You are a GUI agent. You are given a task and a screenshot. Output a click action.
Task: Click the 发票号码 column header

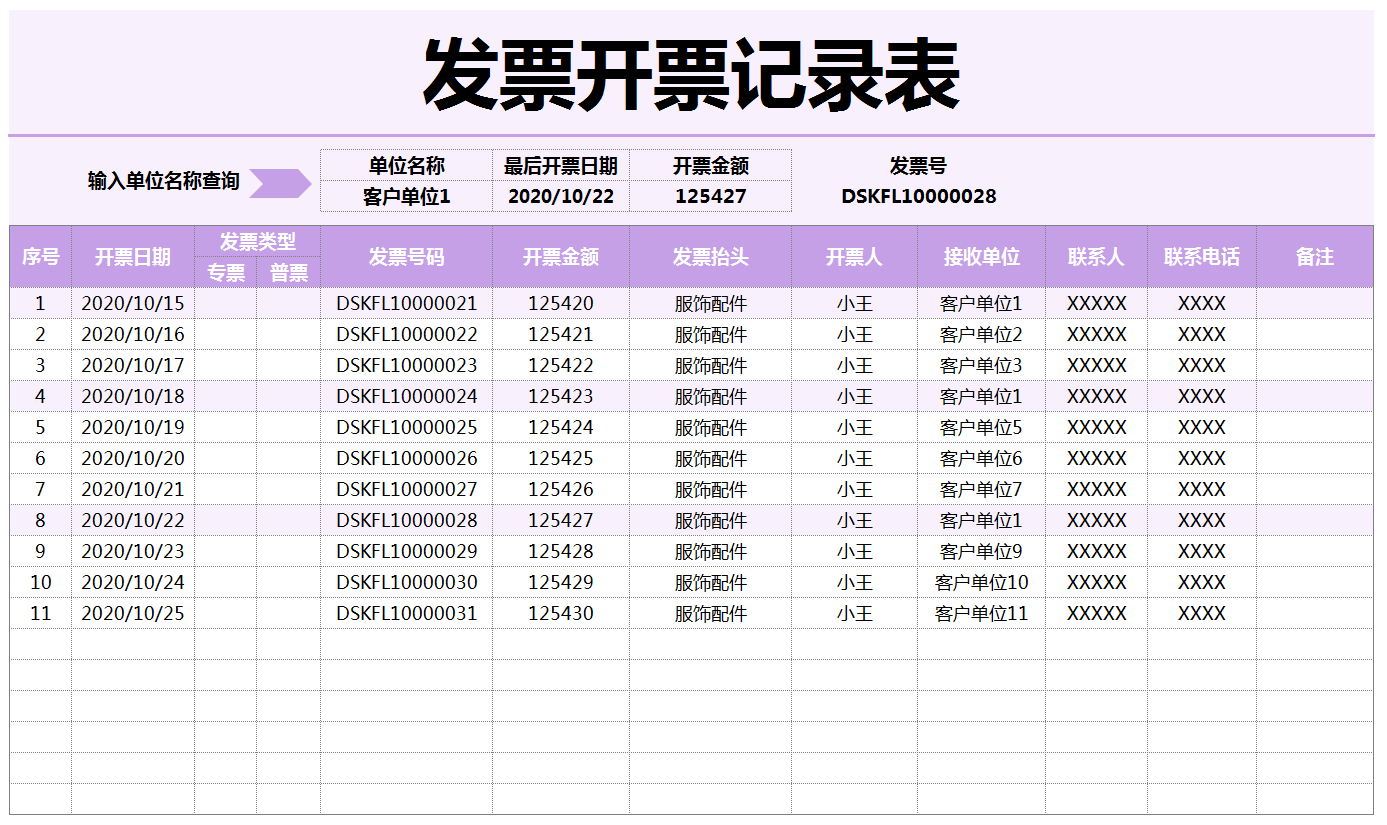407,257
